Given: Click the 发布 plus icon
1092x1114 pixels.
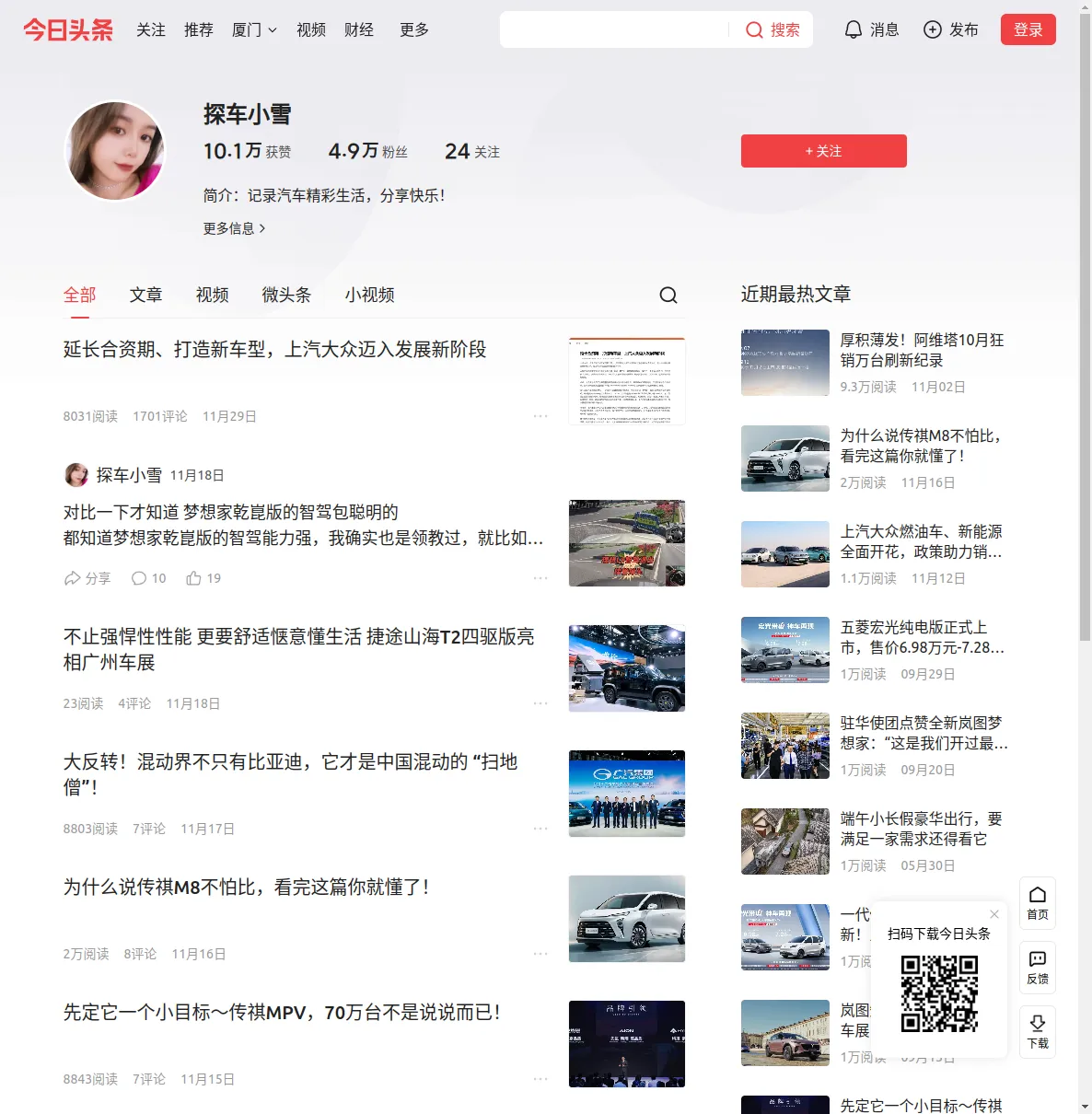Looking at the screenshot, I should coord(933,29).
